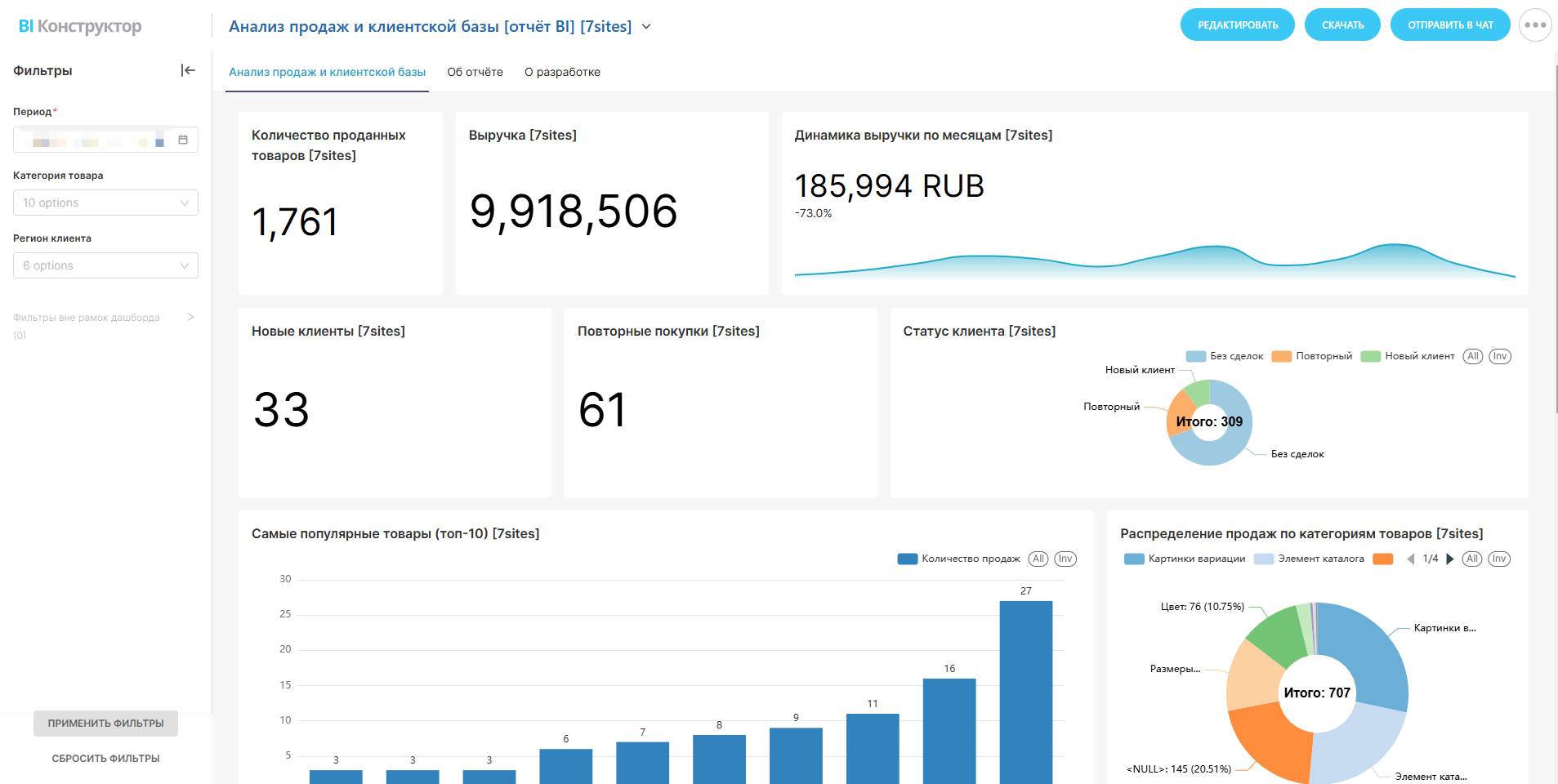Switch to Об отчёте tab
The width and height of the screenshot is (1558, 784).
(x=475, y=72)
